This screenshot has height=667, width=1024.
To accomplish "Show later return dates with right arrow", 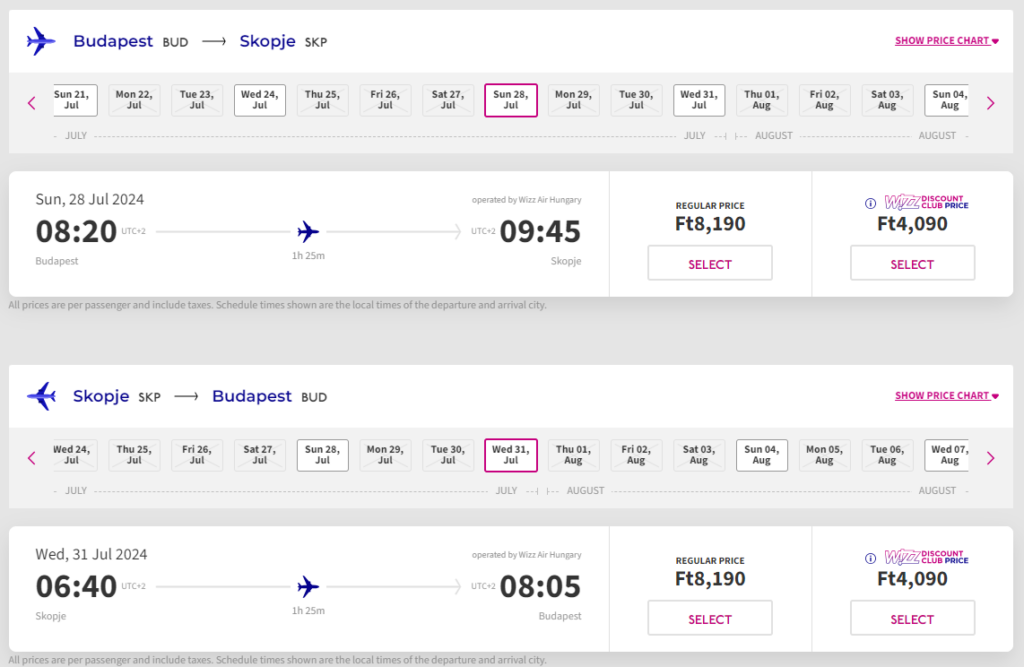I will (991, 458).
